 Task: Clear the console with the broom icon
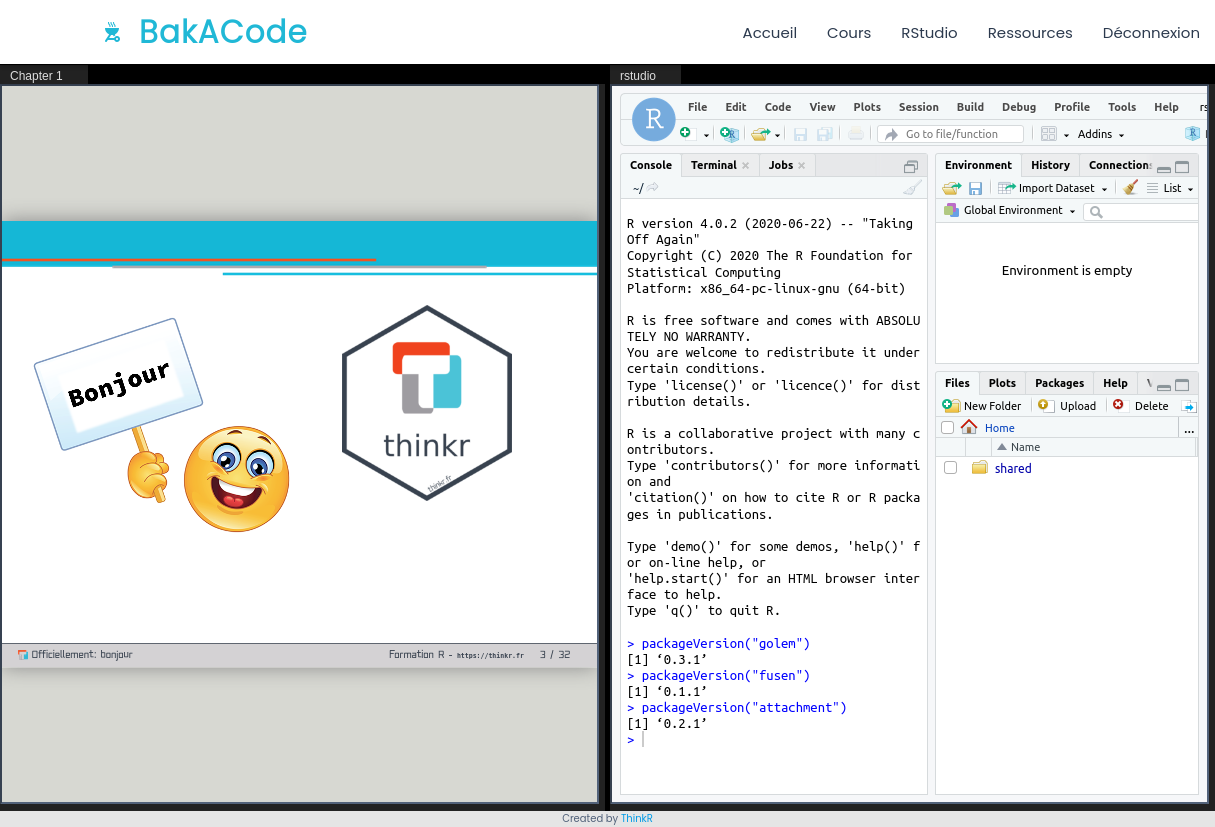pos(912,187)
